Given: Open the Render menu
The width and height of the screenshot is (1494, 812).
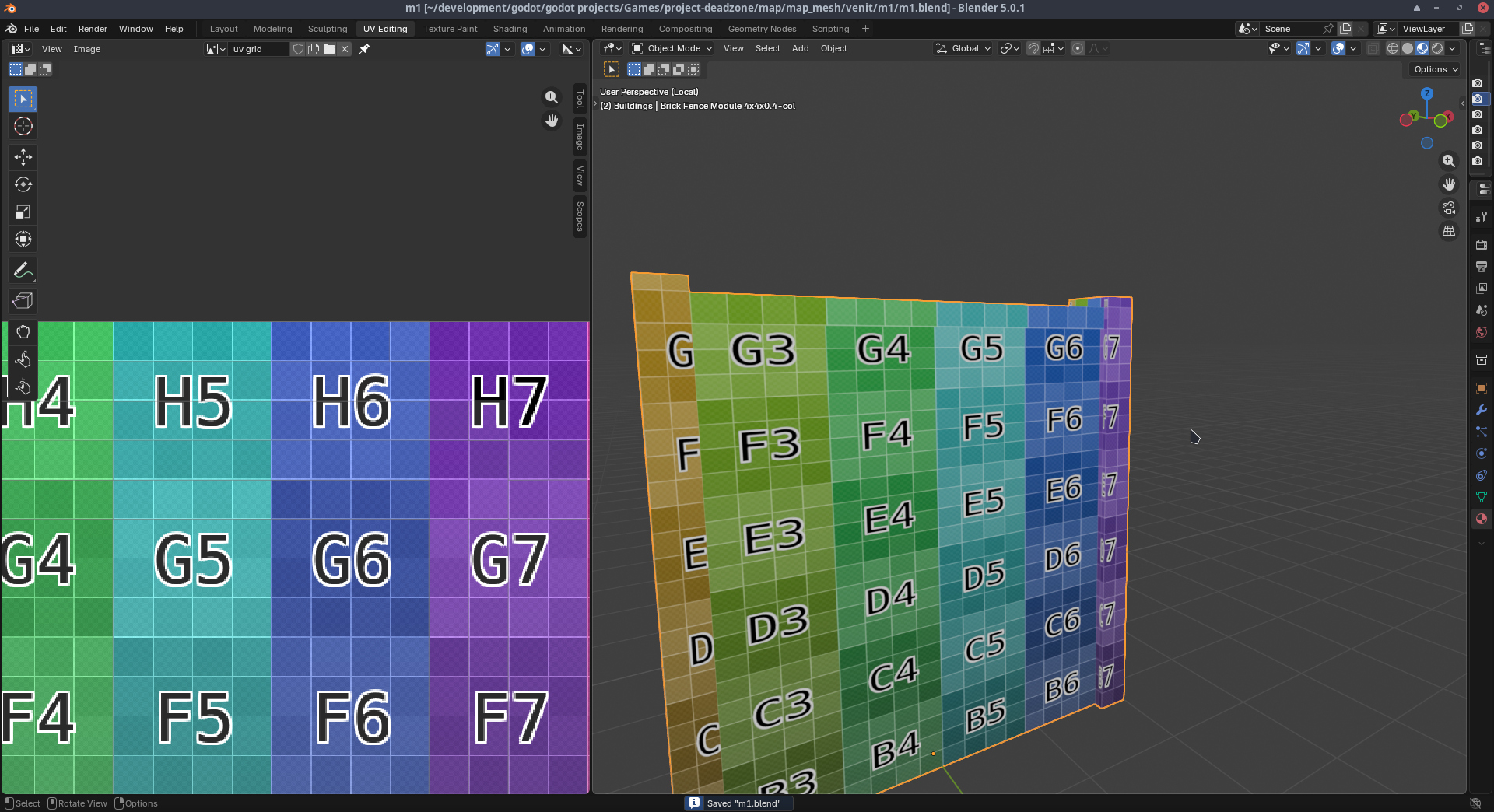Looking at the screenshot, I should 93,29.
